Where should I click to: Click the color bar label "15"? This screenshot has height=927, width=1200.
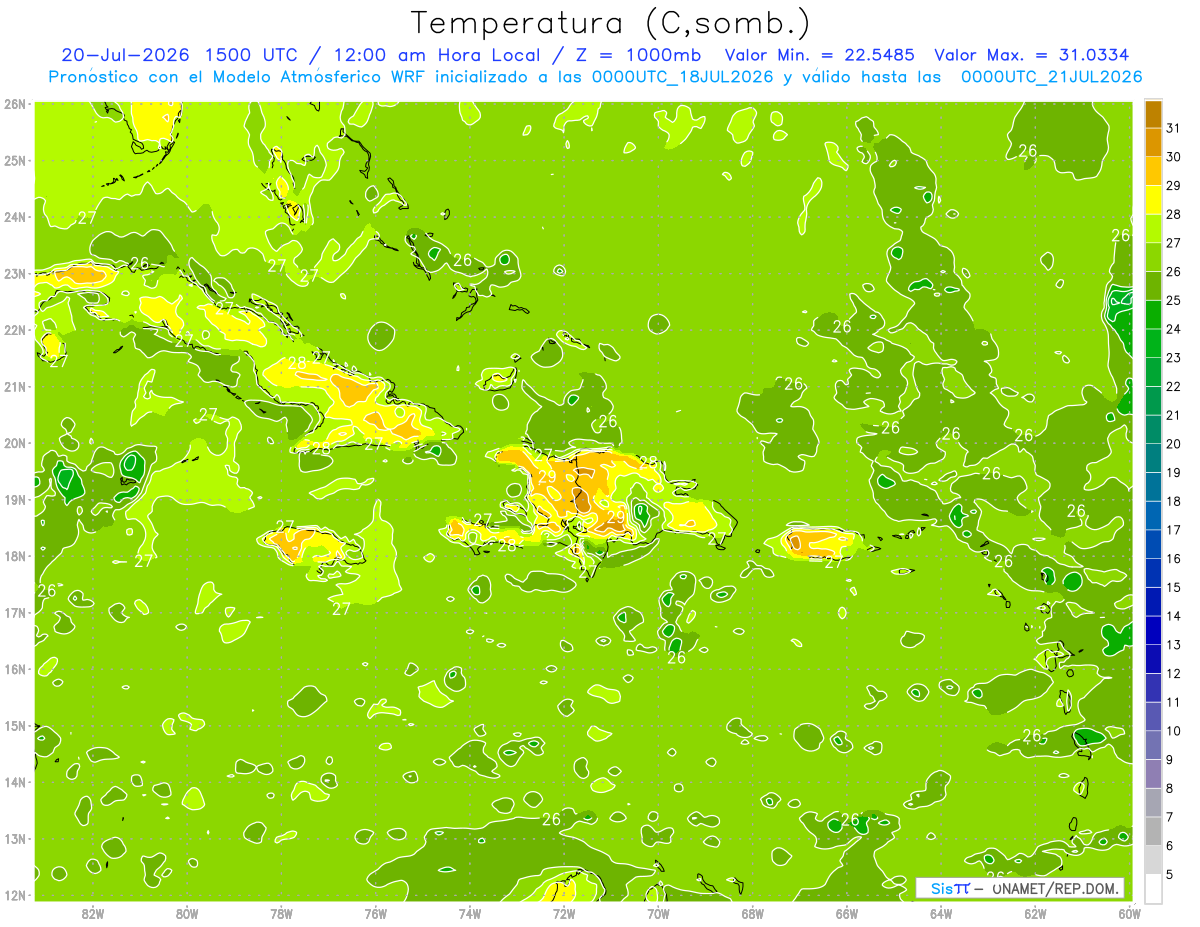(1173, 588)
